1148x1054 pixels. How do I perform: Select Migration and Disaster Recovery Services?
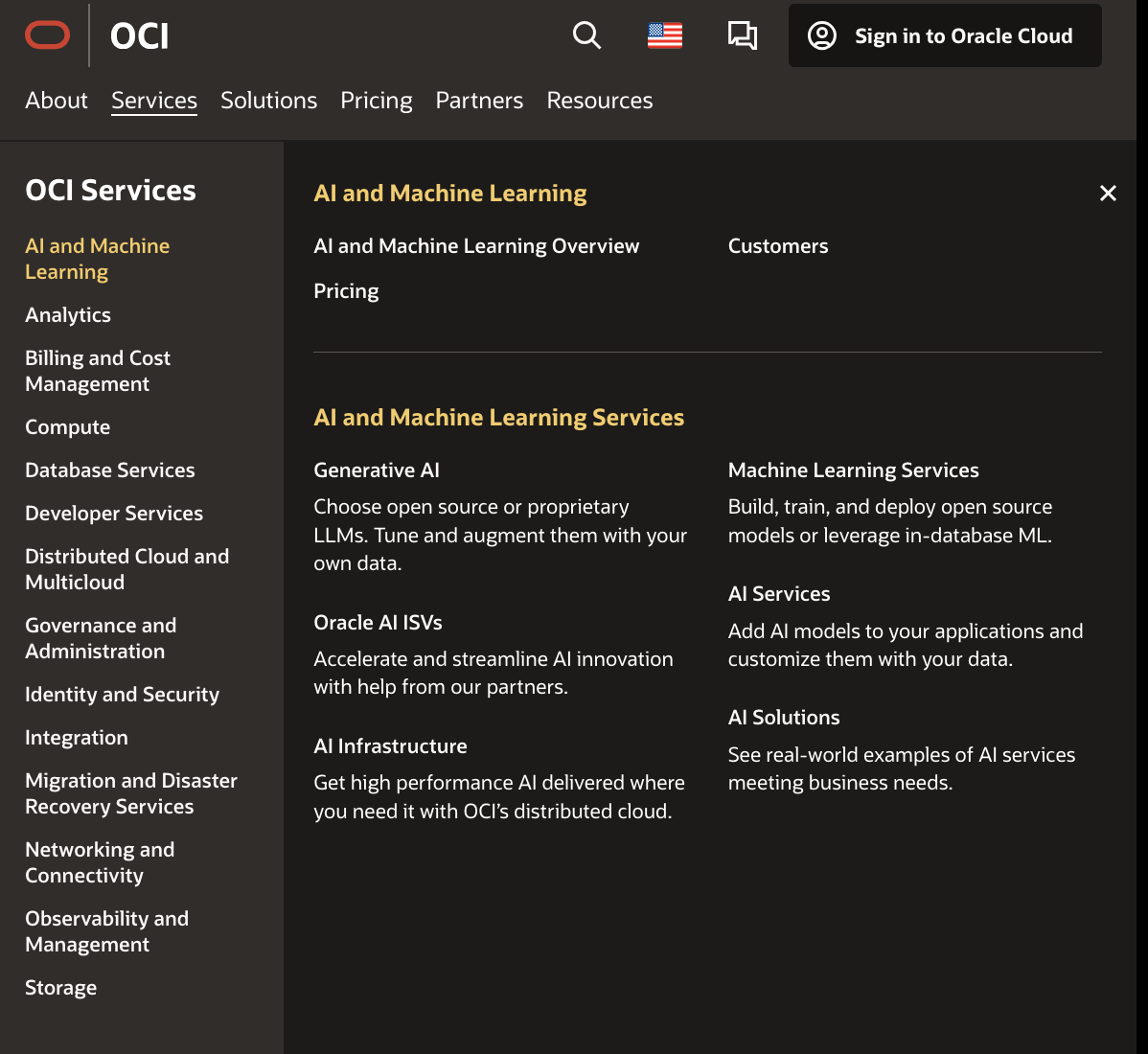coord(131,792)
